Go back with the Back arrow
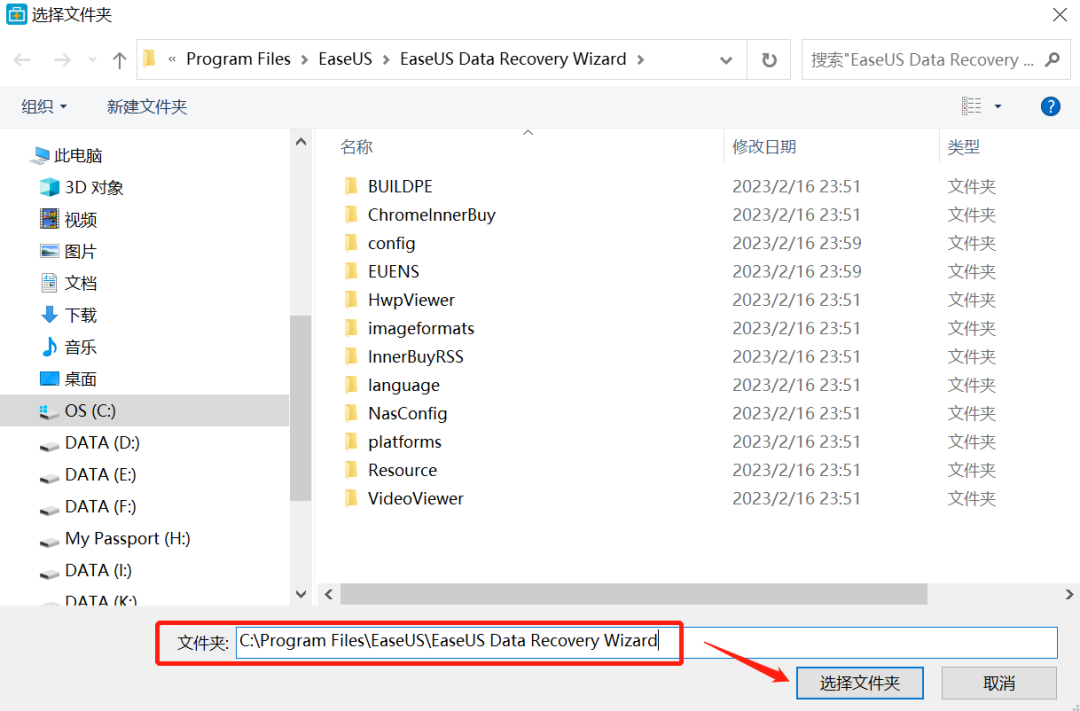This screenshot has width=1080, height=711. pos(22,60)
